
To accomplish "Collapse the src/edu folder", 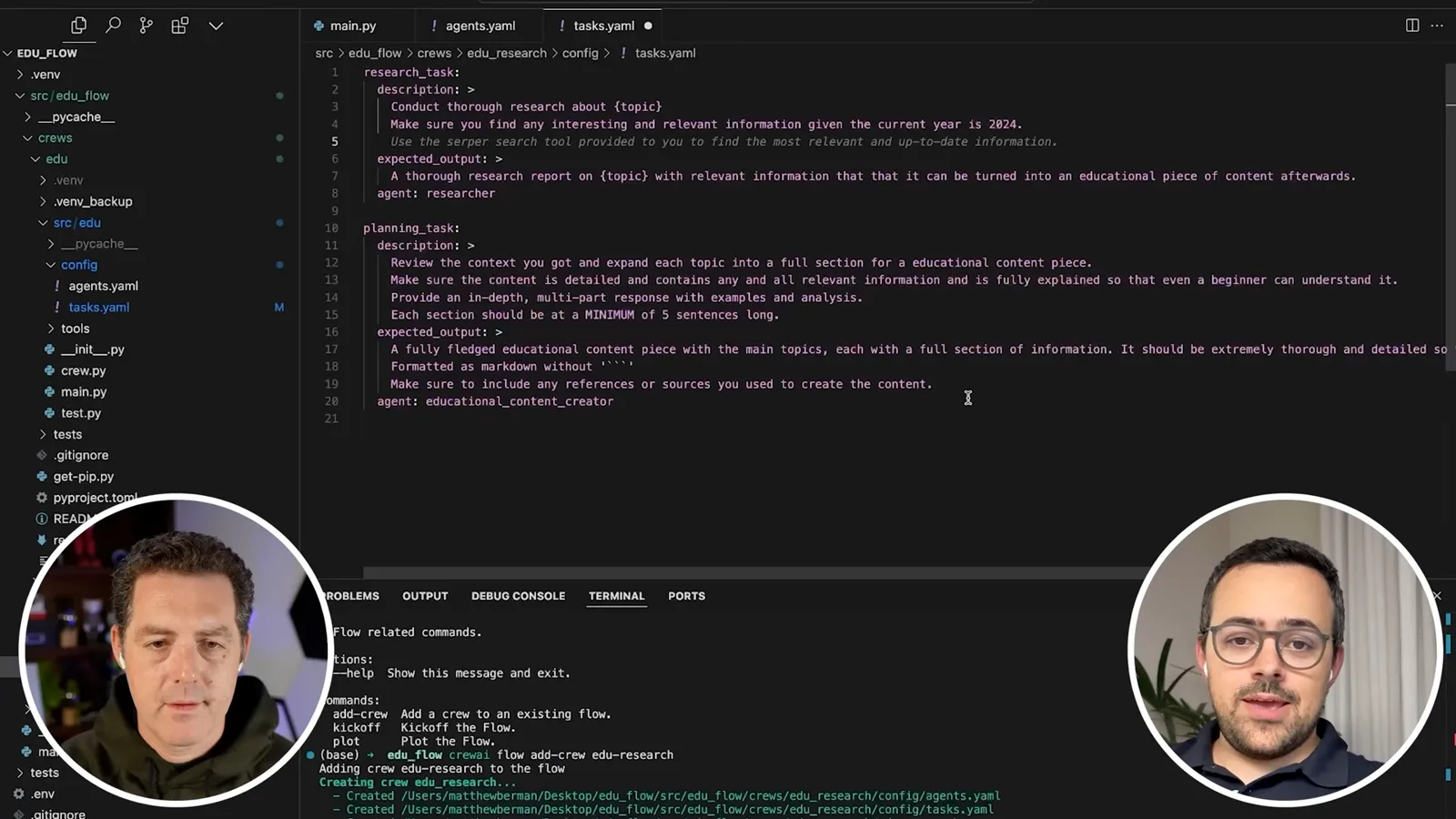I will coord(76,222).
